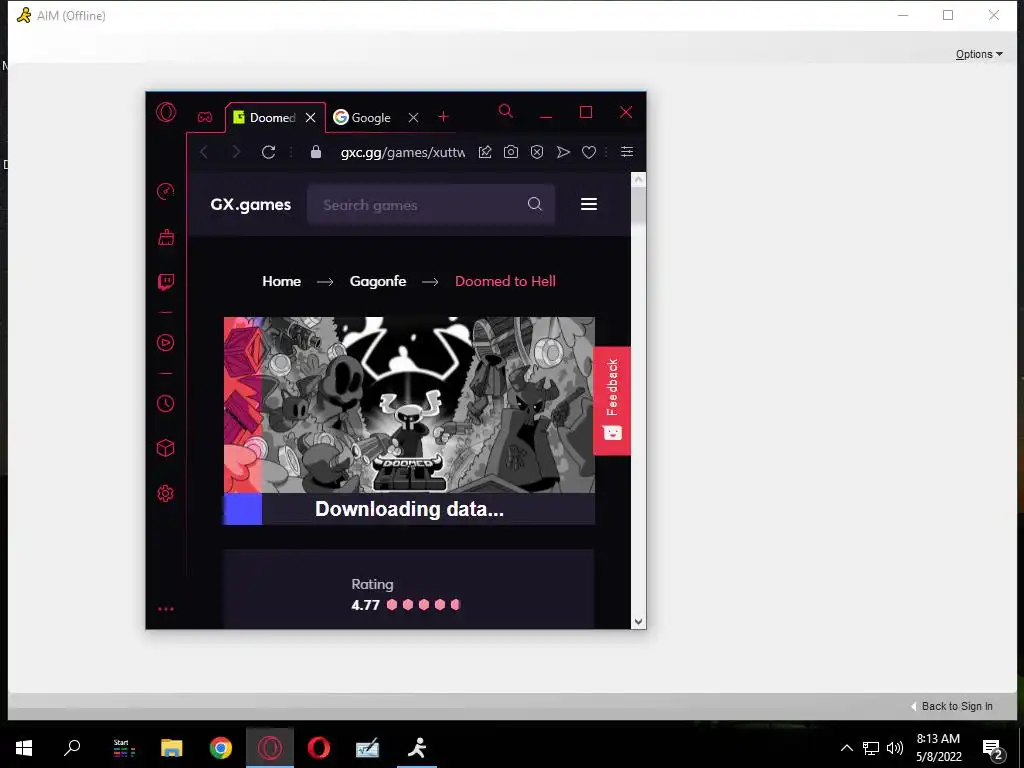Click the Doomed to Hell game artwork
The height and width of the screenshot is (768, 1024).
tap(409, 405)
